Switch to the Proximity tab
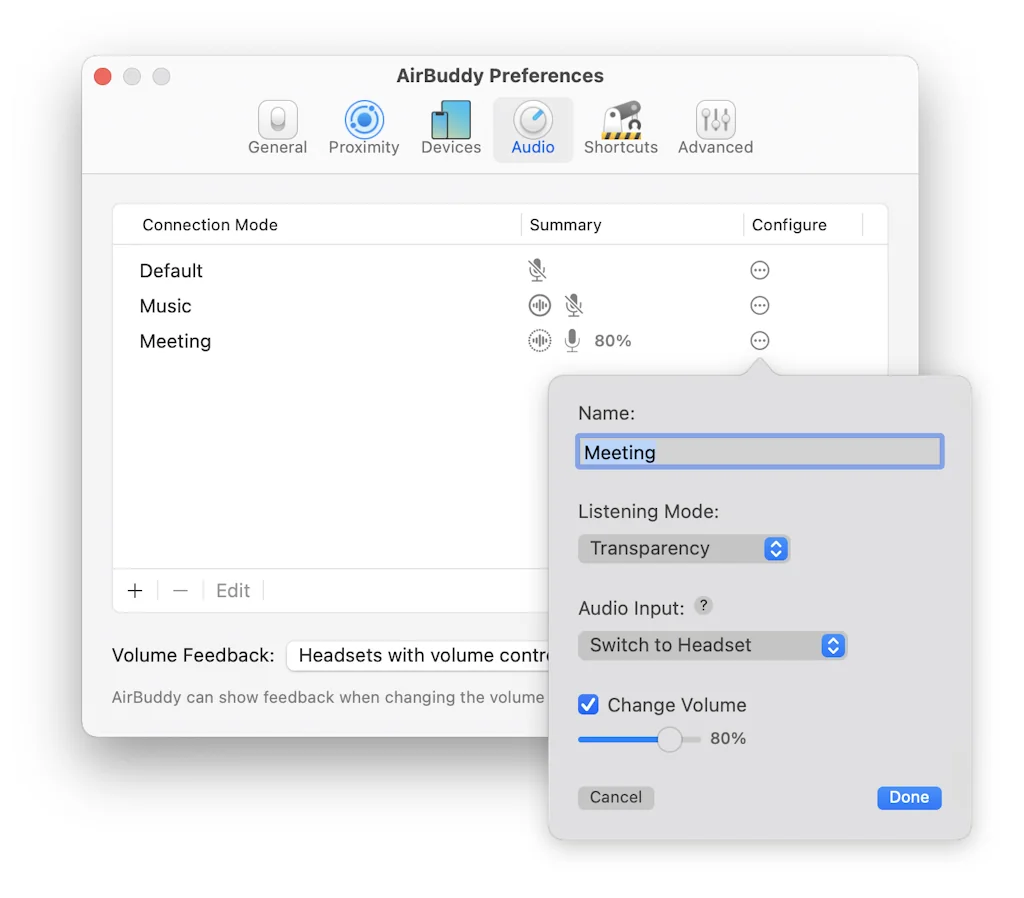Viewport: 1024px width, 898px height. tap(364, 129)
